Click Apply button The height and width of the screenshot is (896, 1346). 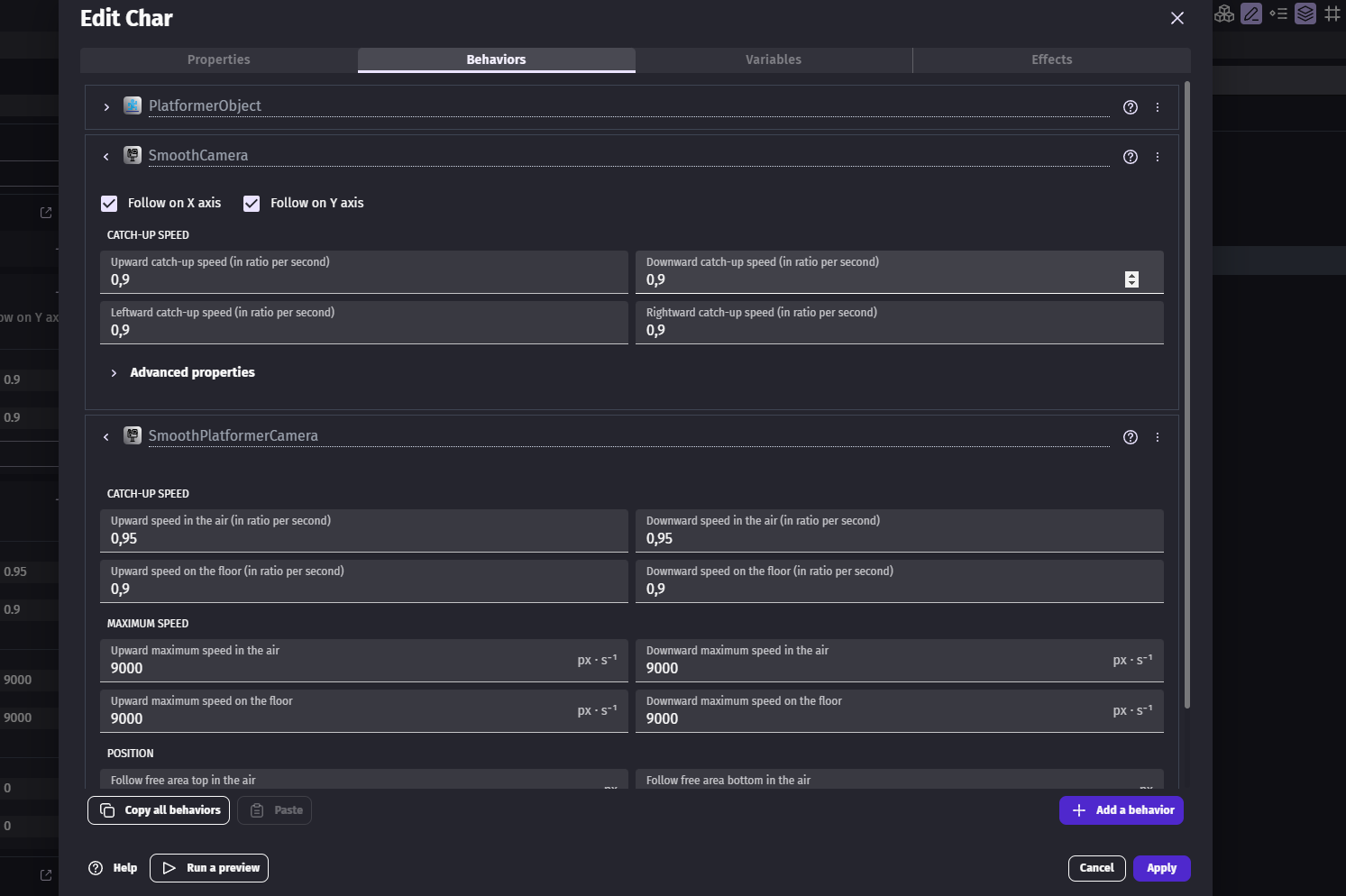point(1162,868)
